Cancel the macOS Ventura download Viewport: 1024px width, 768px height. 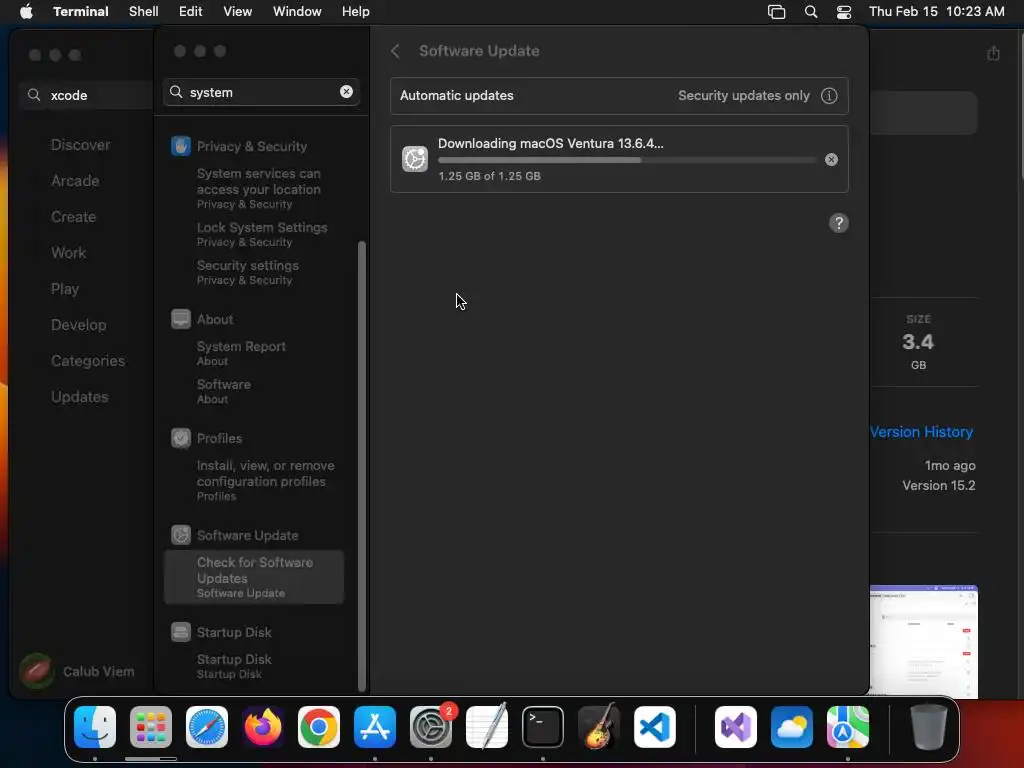[831, 159]
